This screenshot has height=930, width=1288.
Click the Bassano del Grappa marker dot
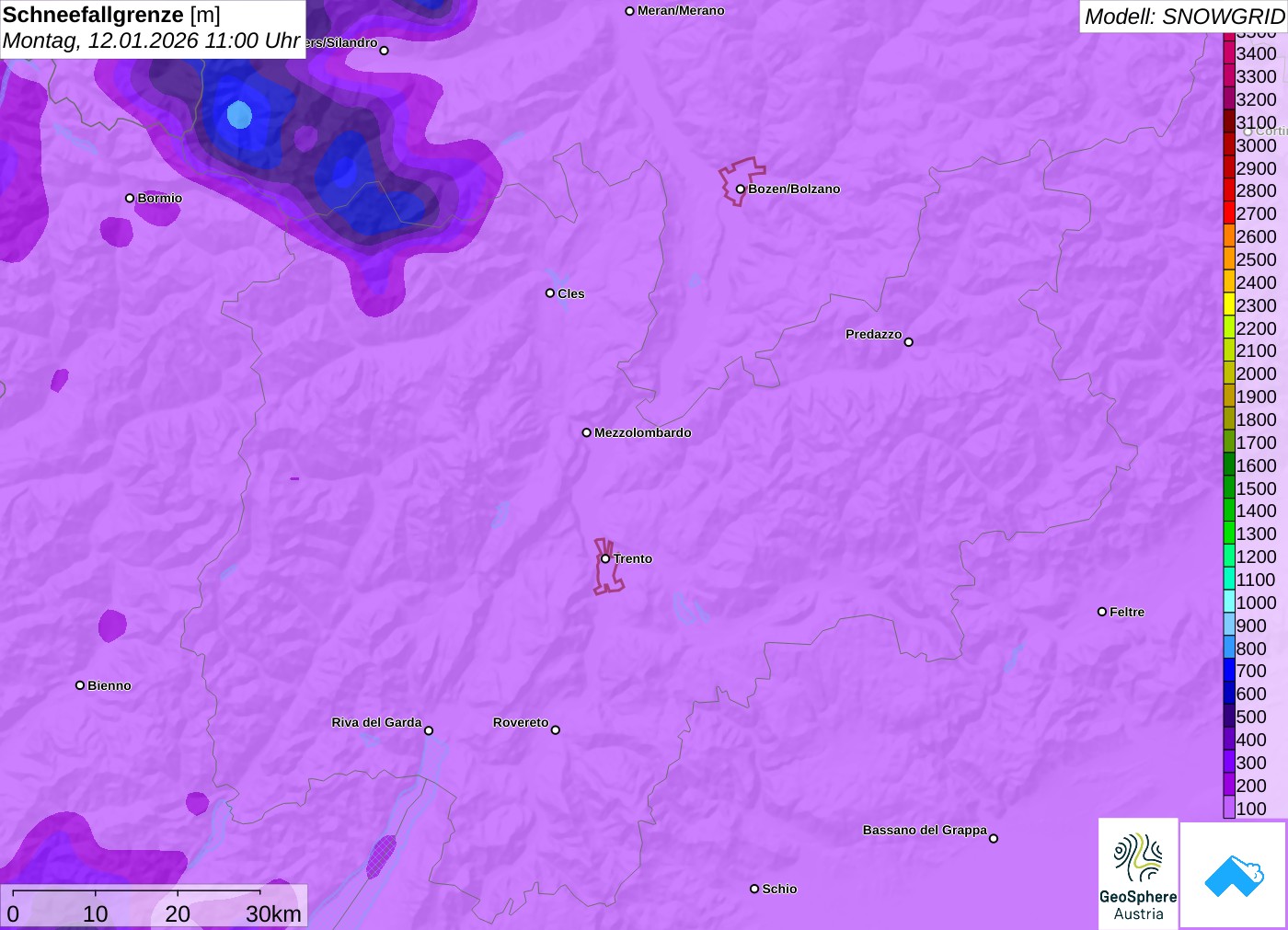tap(994, 838)
